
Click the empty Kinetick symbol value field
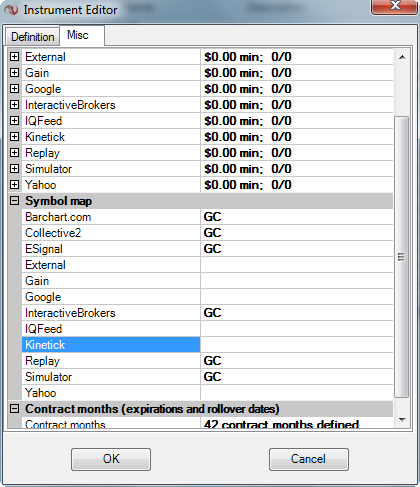coord(297,345)
